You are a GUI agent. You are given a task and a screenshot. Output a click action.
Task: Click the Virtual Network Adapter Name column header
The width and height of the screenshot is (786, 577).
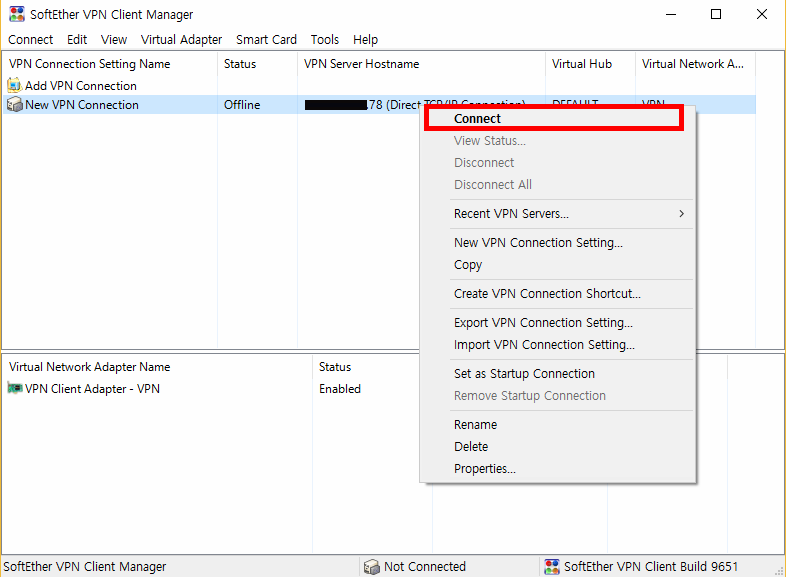click(157, 366)
